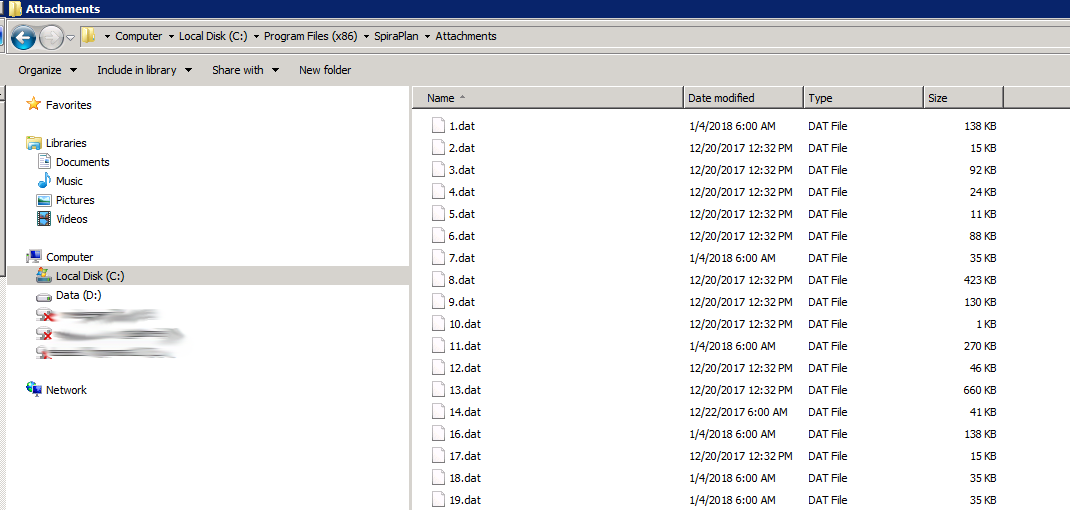Open the Videos library icon

[44, 219]
